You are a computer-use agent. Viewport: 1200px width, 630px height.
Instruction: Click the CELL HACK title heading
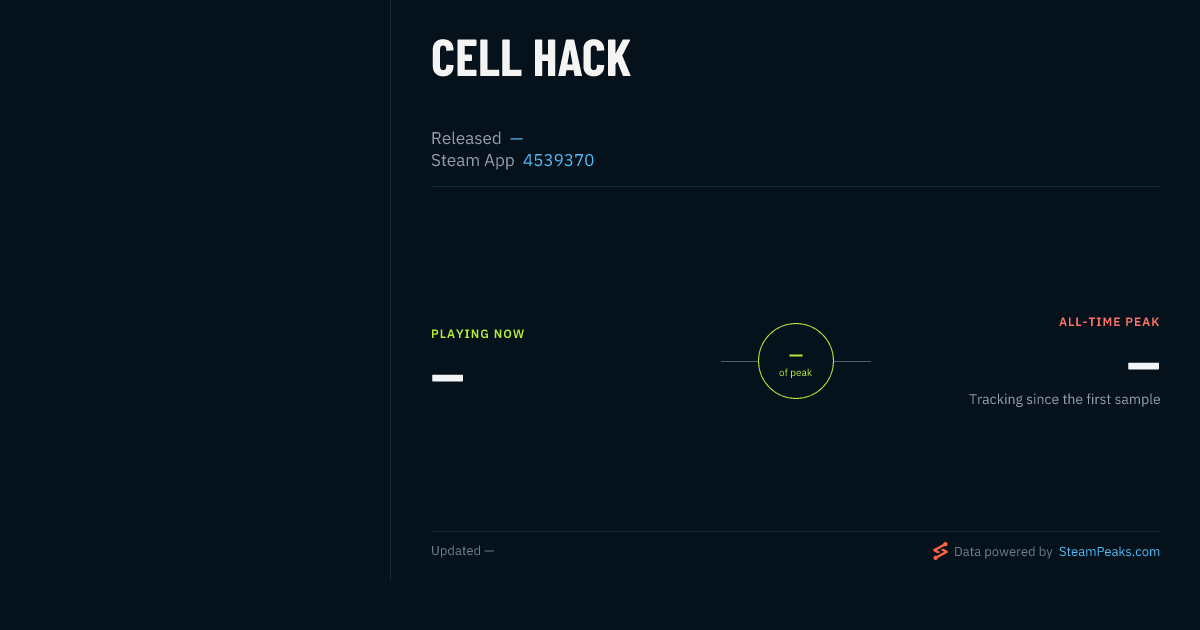(530, 58)
